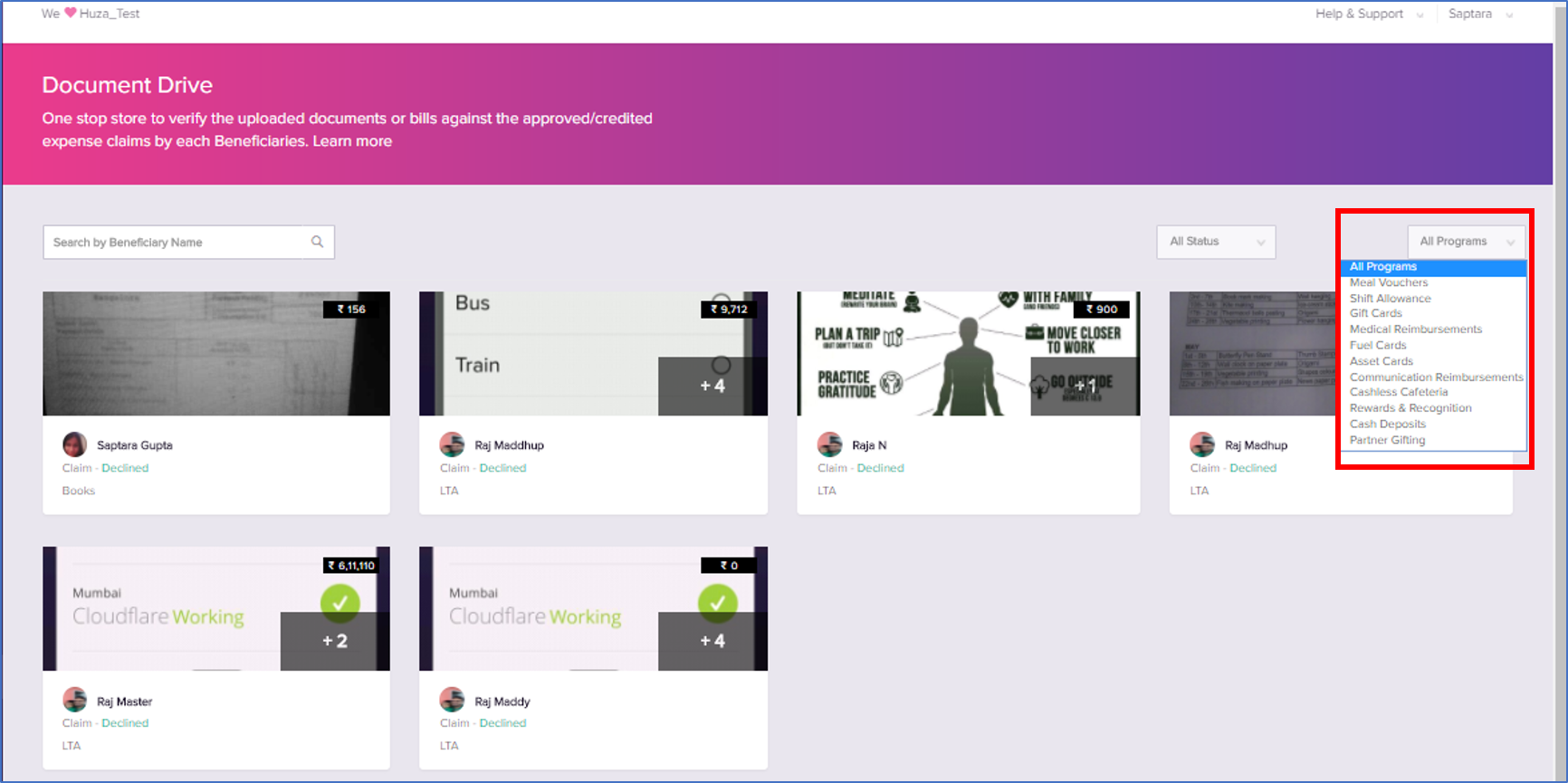Select Cashless Cafeteria program
Viewport: 1568px width, 783px height.
(x=1434, y=392)
